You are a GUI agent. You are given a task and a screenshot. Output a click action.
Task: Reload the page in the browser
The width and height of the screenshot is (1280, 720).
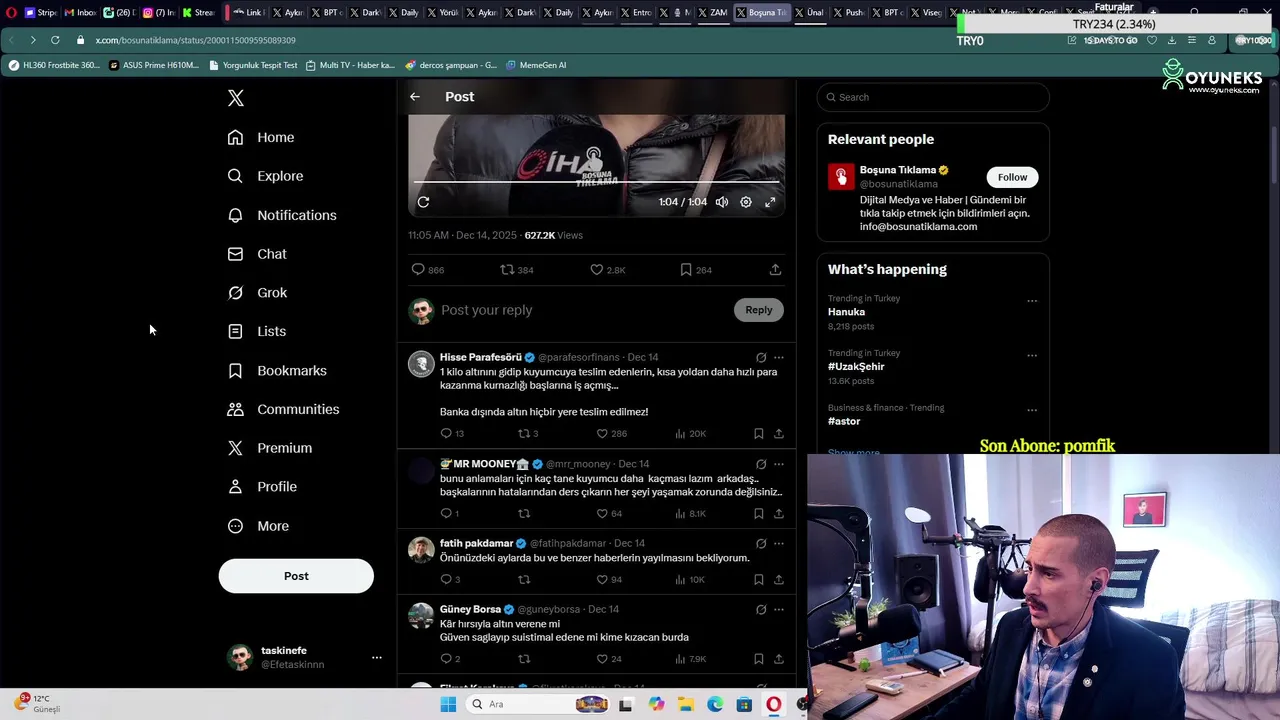coord(55,40)
